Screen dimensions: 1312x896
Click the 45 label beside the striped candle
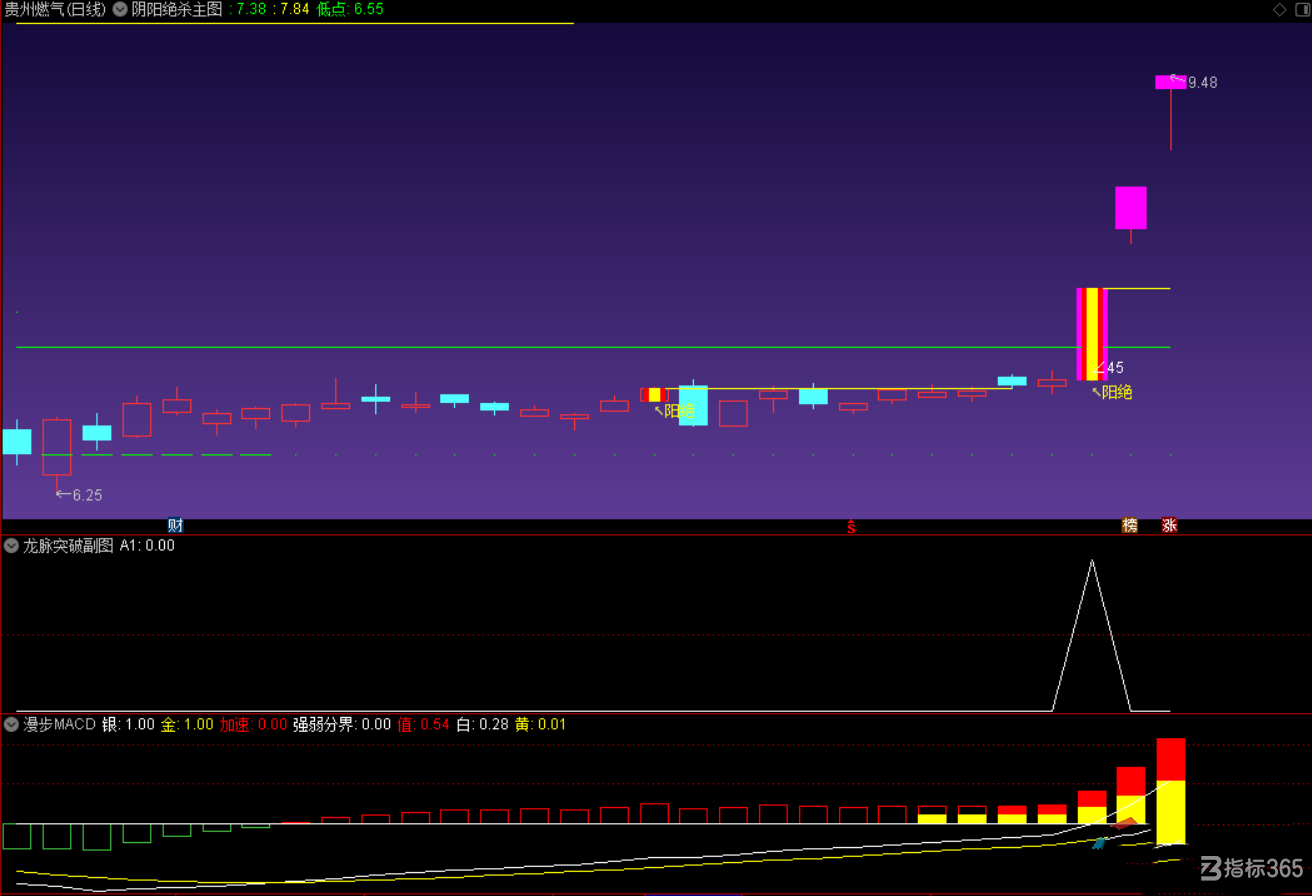(x=1115, y=368)
